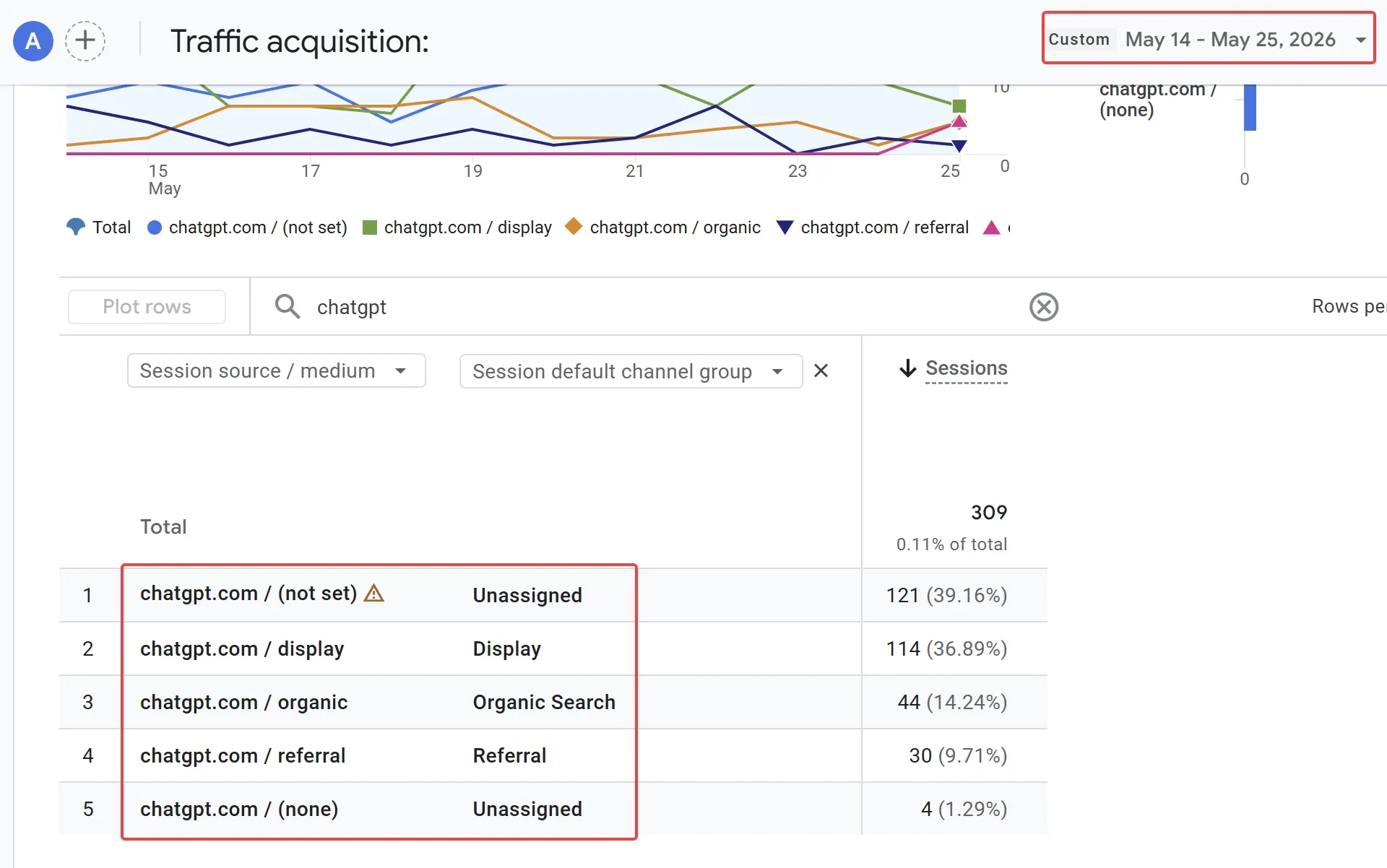Sort by the Sessions column header
Image resolution: width=1387 pixels, height=868 pixels.
point(966,368)
